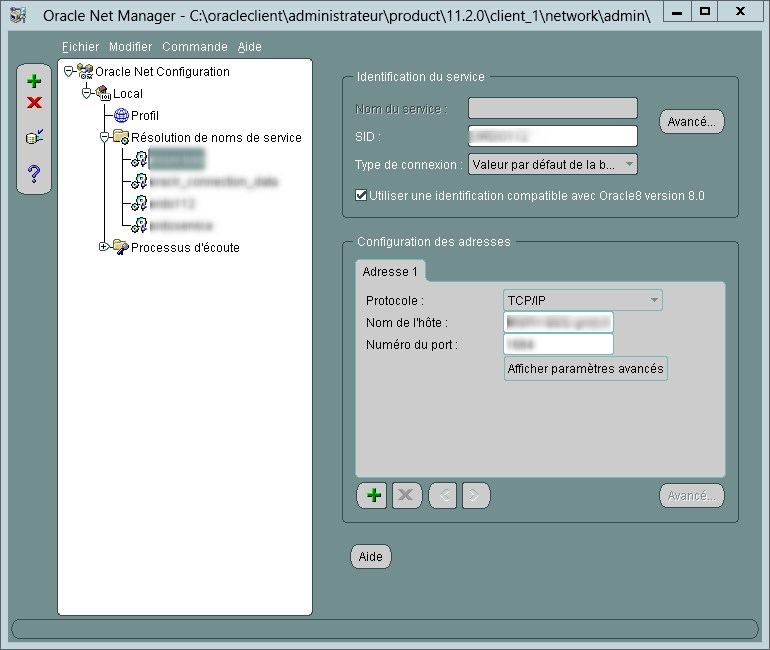The height and width of the screenshot is (650, 770).
Task: Click the red X Delete icon in left toolbar
Action: point(34,103)
